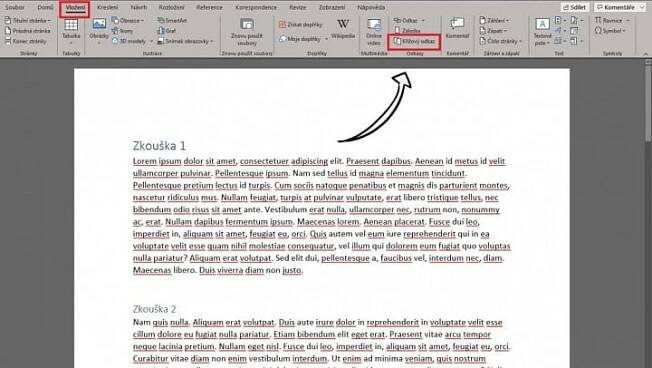Screen dimensions: 652x368
Task: Click the Křížový odkaz cross-reference button
Action: (415, 41)
